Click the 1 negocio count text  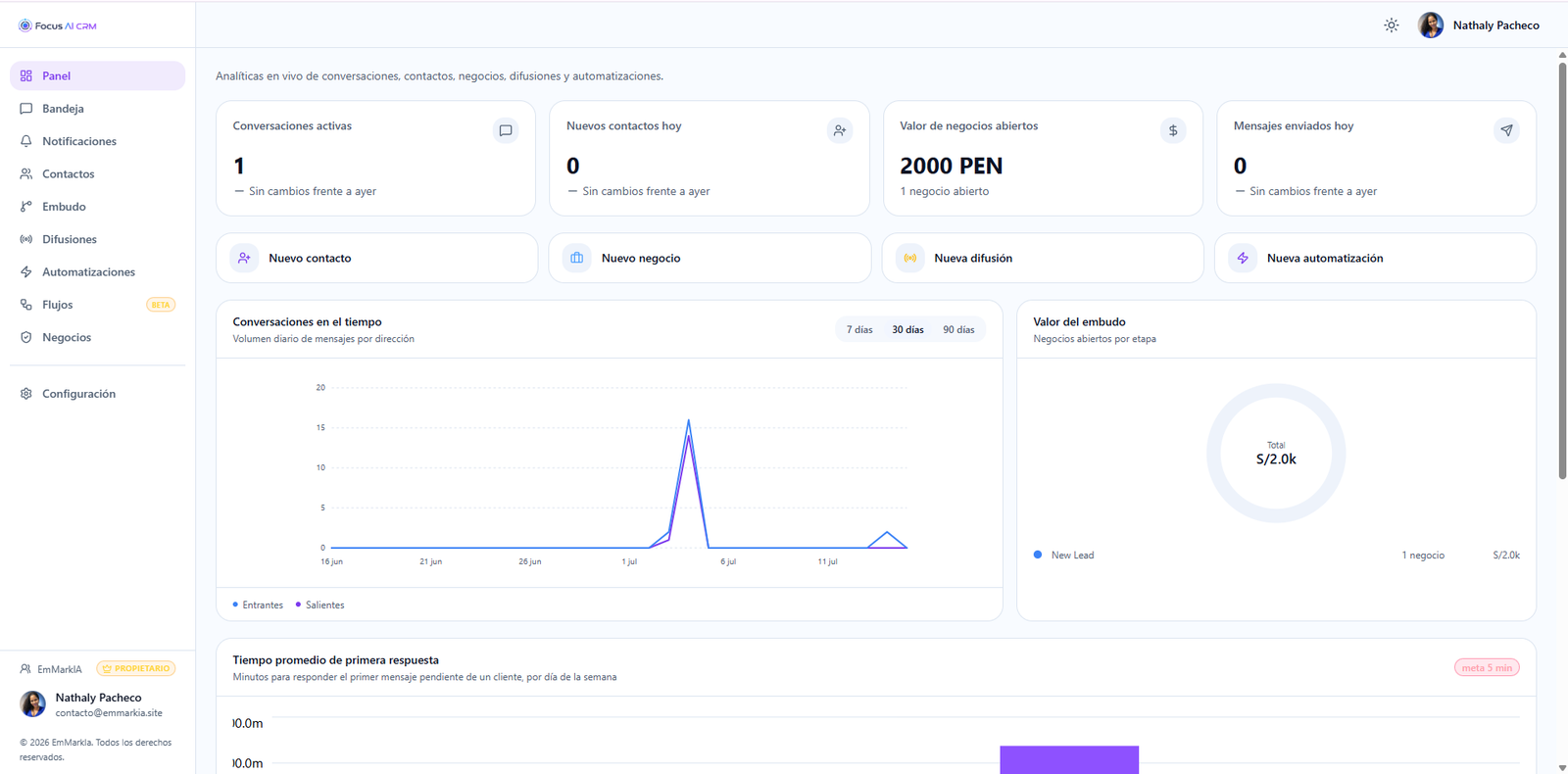coord(1423,556)
